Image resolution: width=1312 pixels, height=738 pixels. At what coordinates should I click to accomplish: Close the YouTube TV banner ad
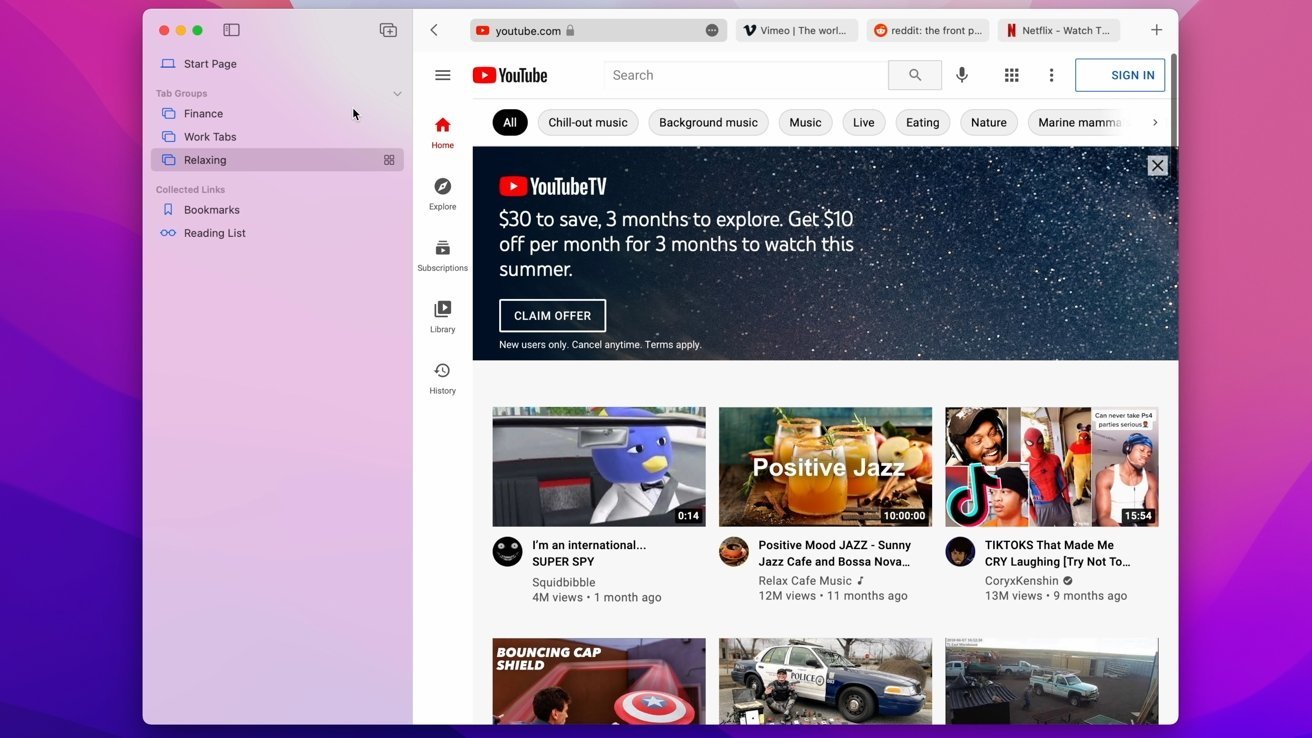coord(1157,166)
